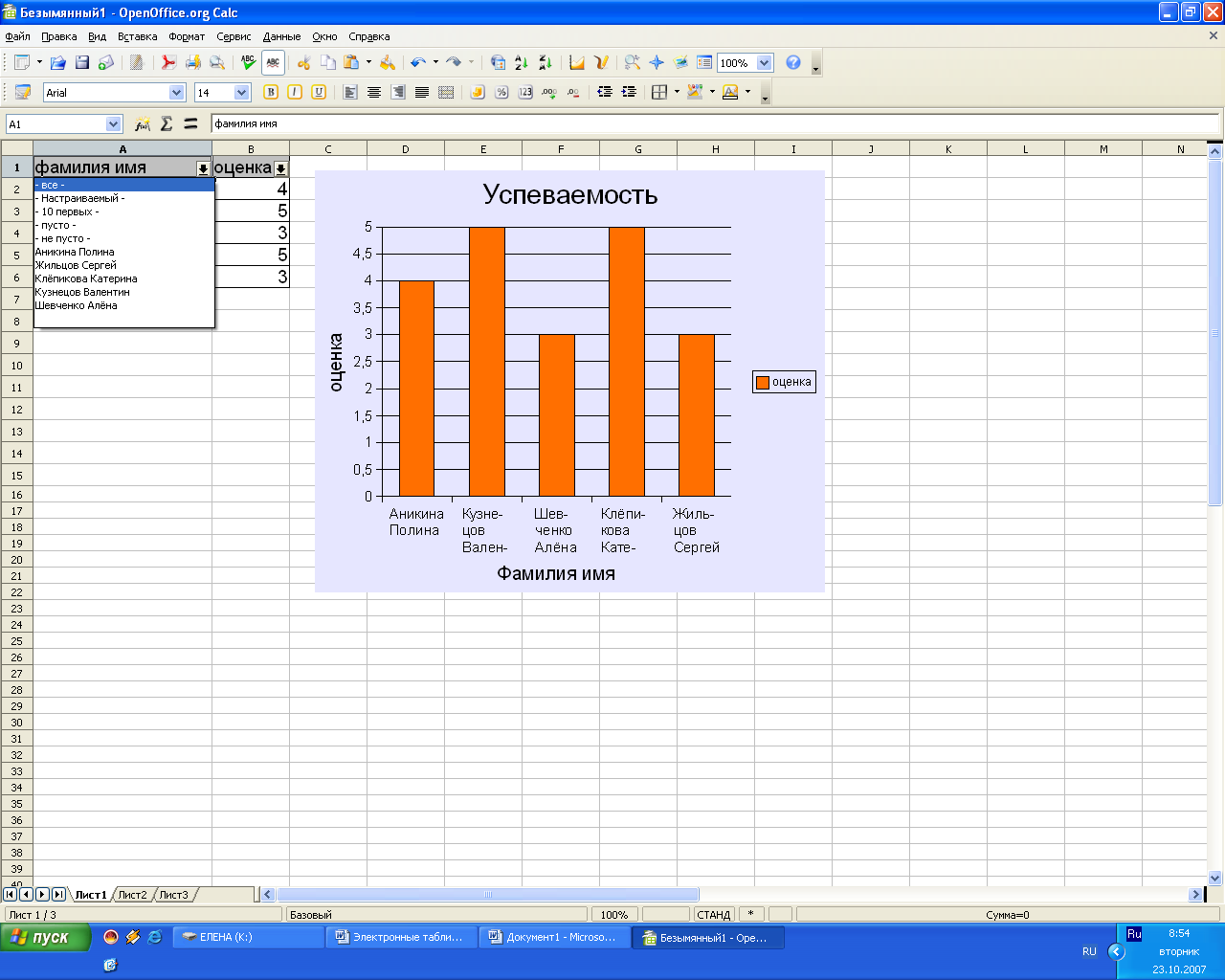
Task: Filter by 'Кузнецов Валентин' in the list
Action: click(124, 292)
